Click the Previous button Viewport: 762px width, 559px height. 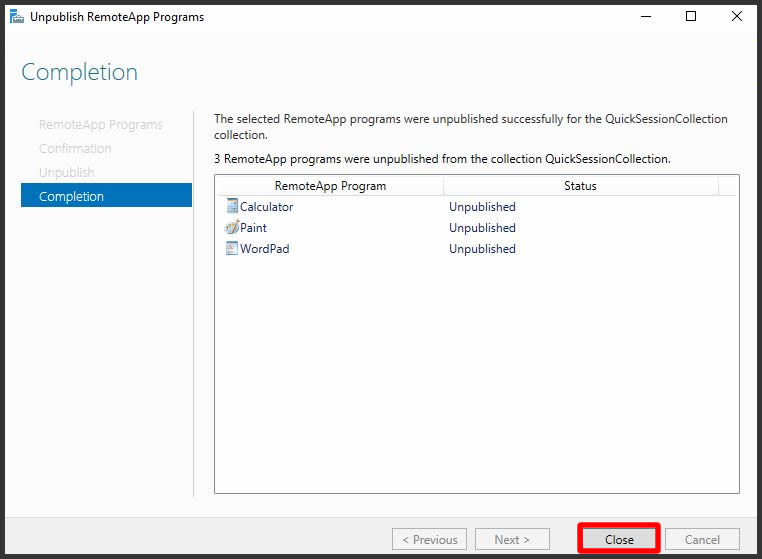coord(429,539)
